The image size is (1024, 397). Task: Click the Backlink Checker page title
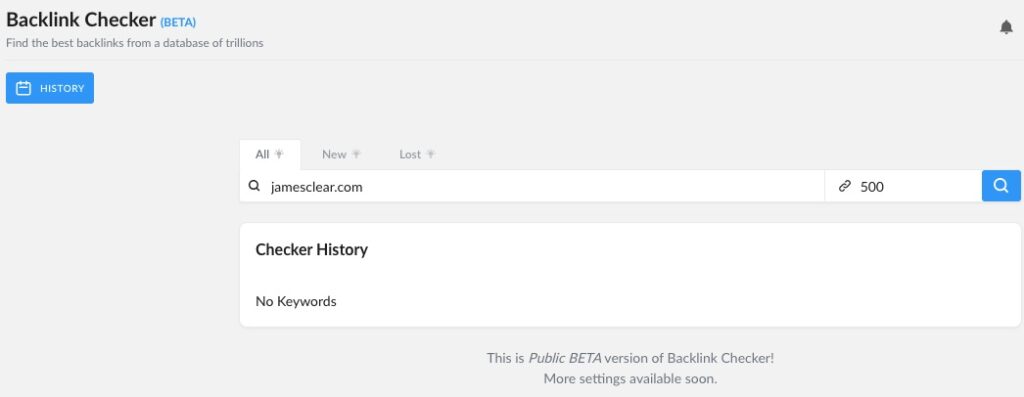[x=81, y=20]
